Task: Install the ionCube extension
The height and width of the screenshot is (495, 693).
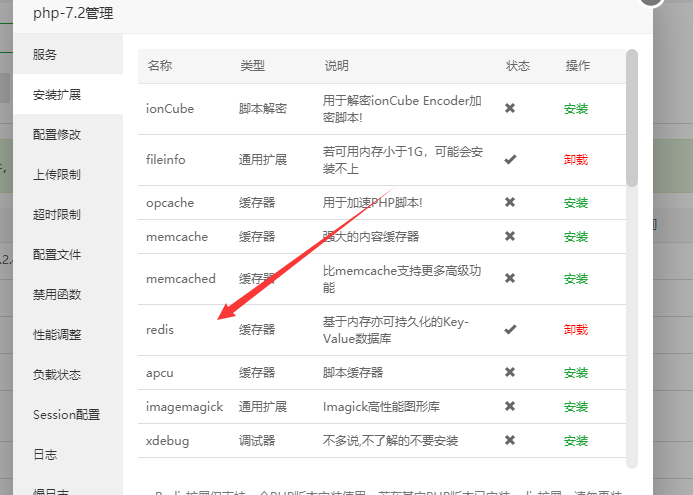Action: pos(576,109)
